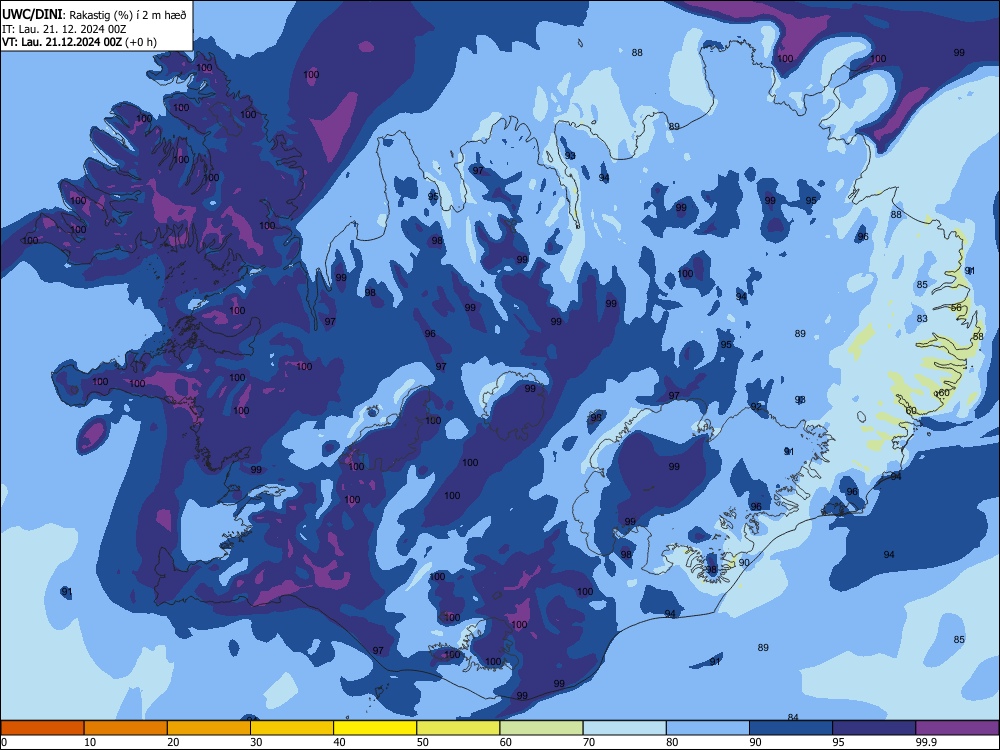Click the legend scale label "20"
The image size is (1000, 750).
pyautogui.click(x=173, y=742)
